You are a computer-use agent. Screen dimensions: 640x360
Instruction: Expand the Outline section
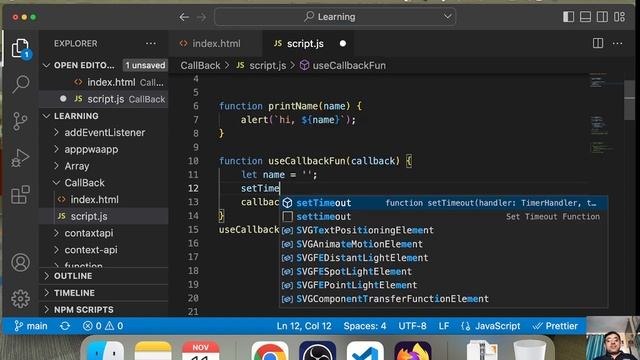tap(104, 276)
